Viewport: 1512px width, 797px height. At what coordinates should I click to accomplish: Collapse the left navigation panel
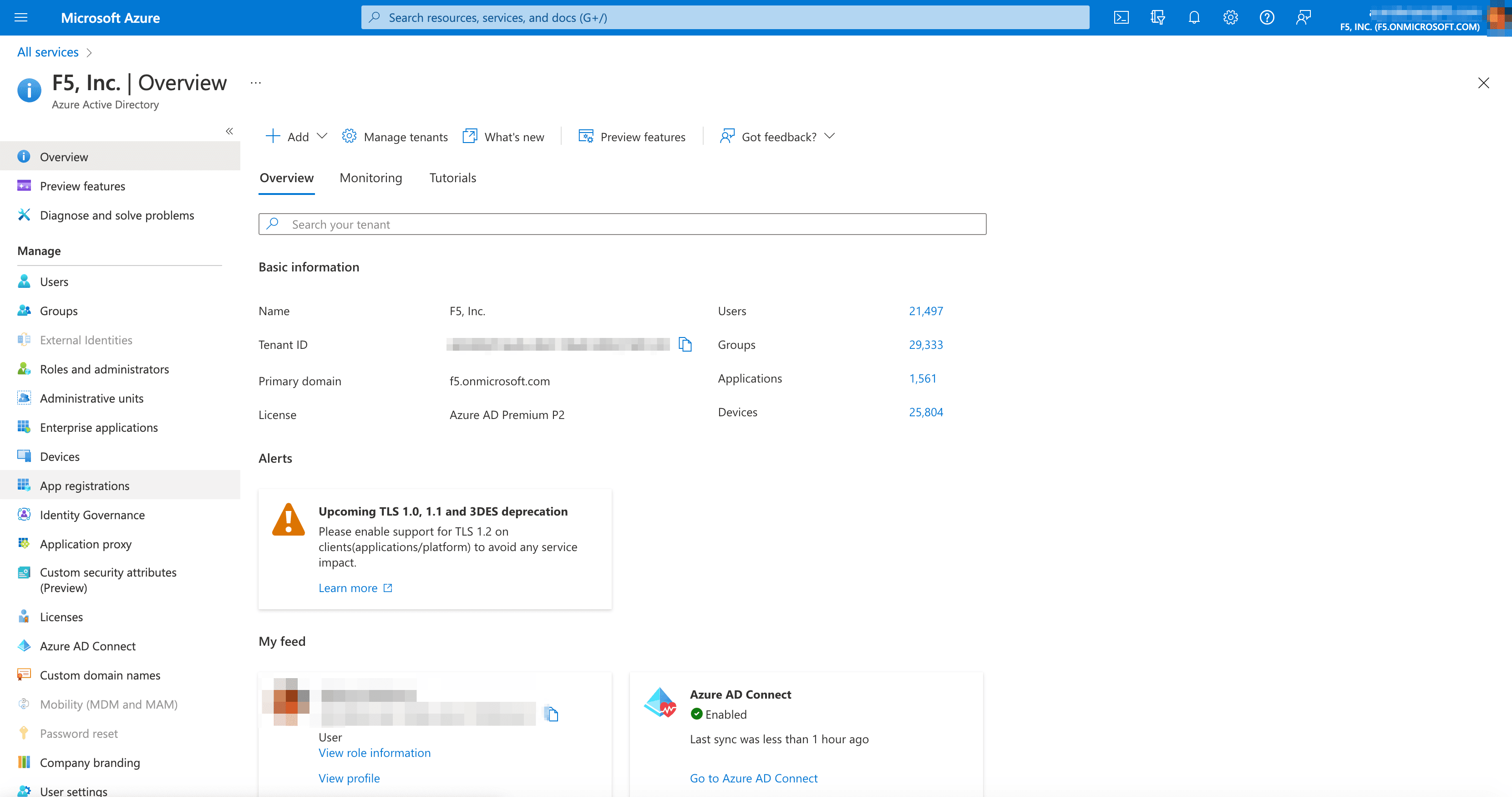(229, 131)
